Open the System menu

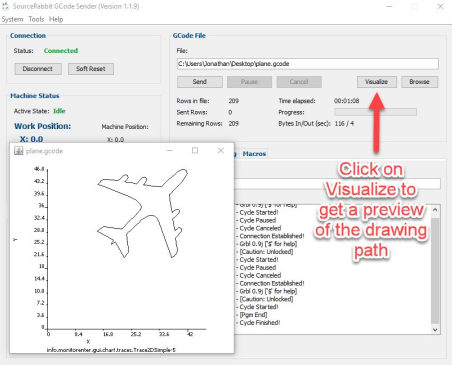(12, 19)
